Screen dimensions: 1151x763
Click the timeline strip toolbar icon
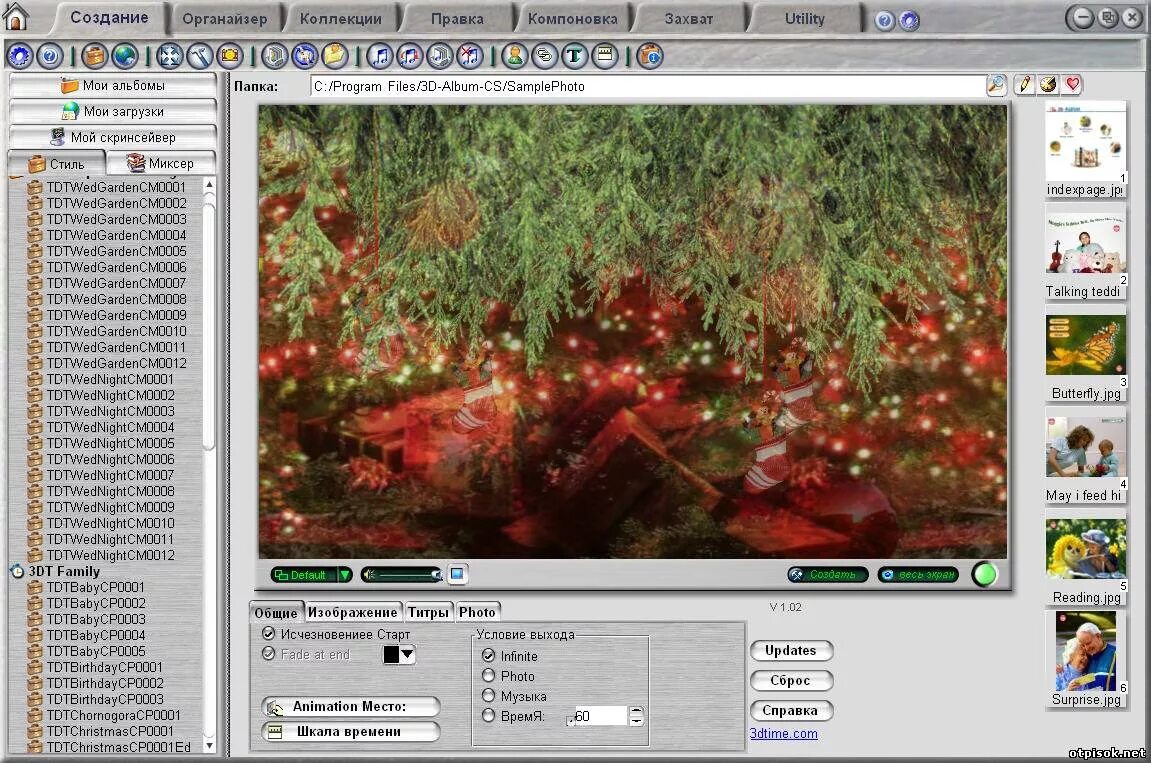pos(605,56)
